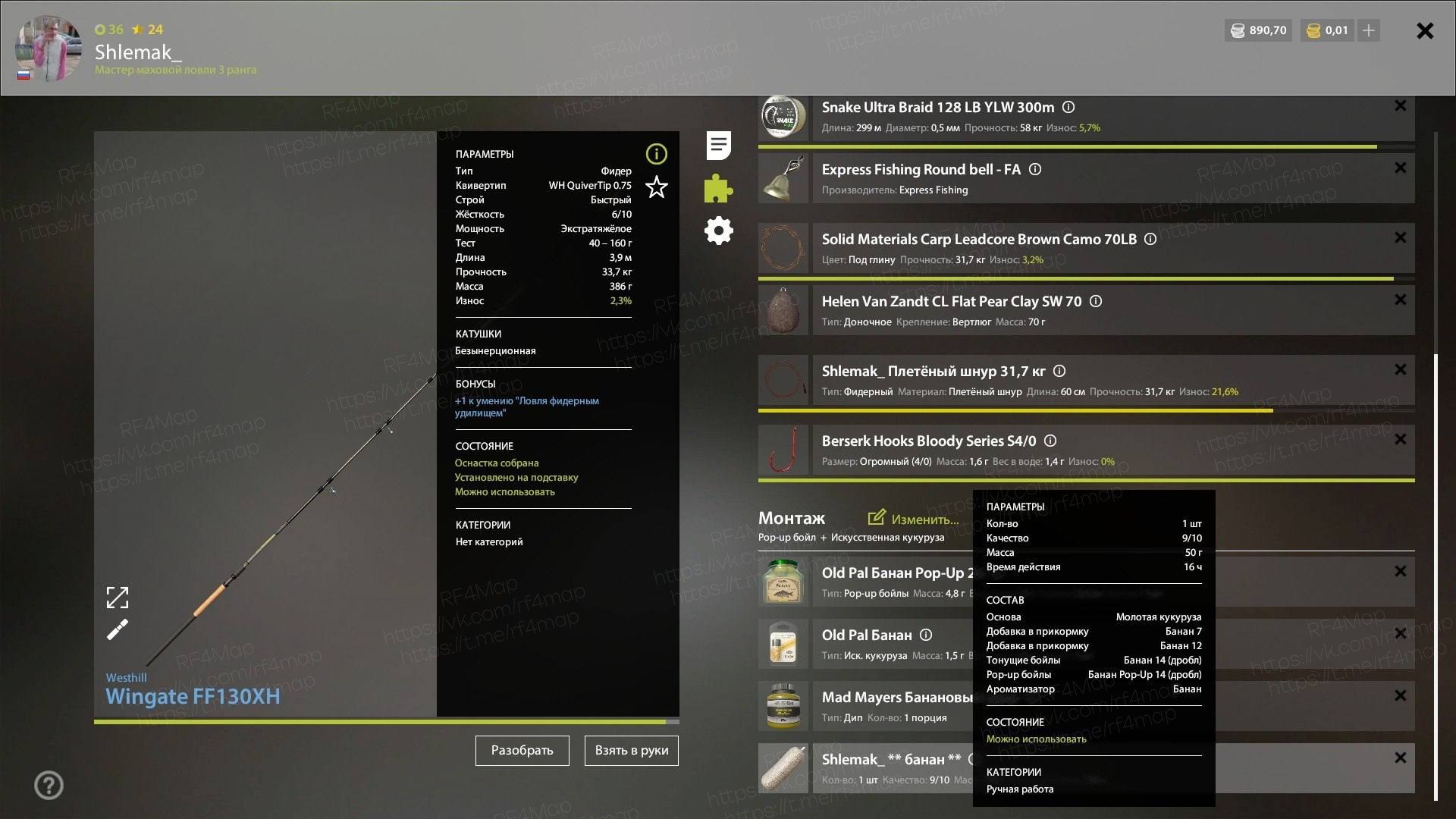Open the rod info icon in parameters panel
Screen dimensions: 1456x819
tap(656, 154)
